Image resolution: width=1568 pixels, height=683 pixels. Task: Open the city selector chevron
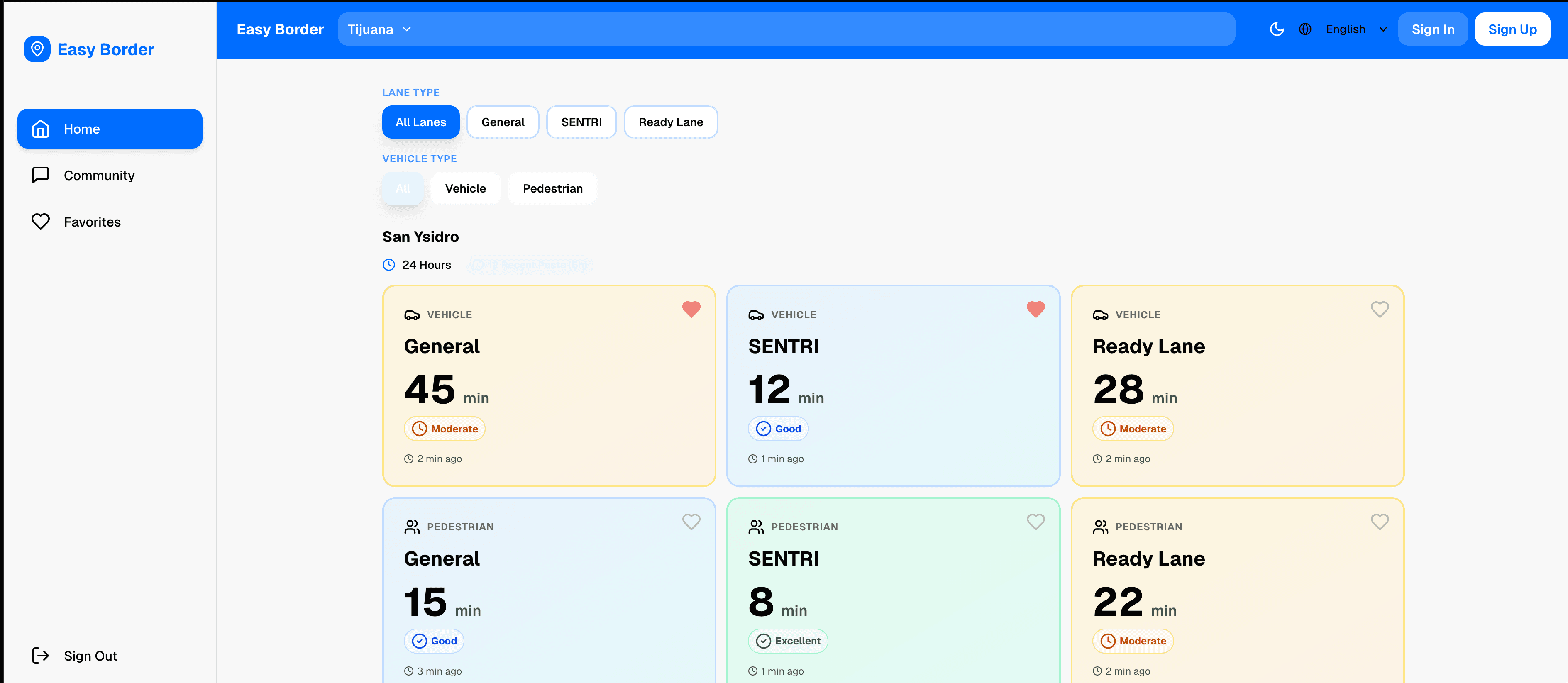click(408, 29)
